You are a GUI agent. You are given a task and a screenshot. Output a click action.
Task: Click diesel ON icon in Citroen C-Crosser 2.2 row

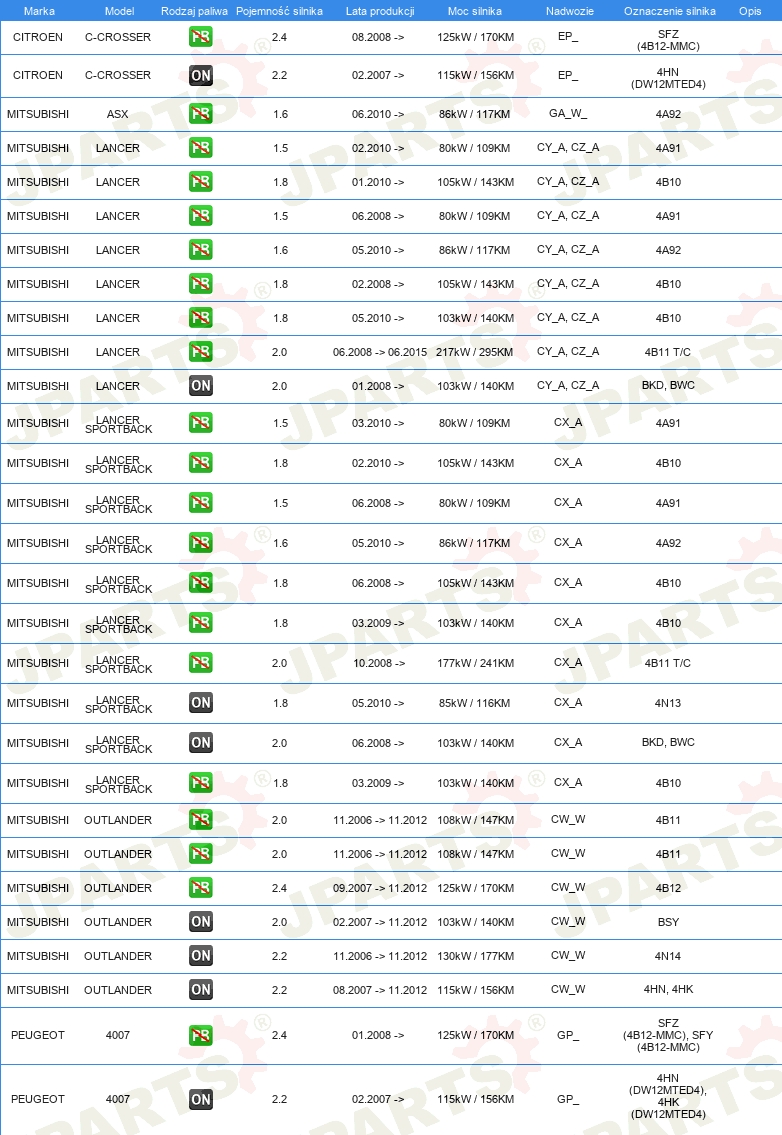point(201,75)
